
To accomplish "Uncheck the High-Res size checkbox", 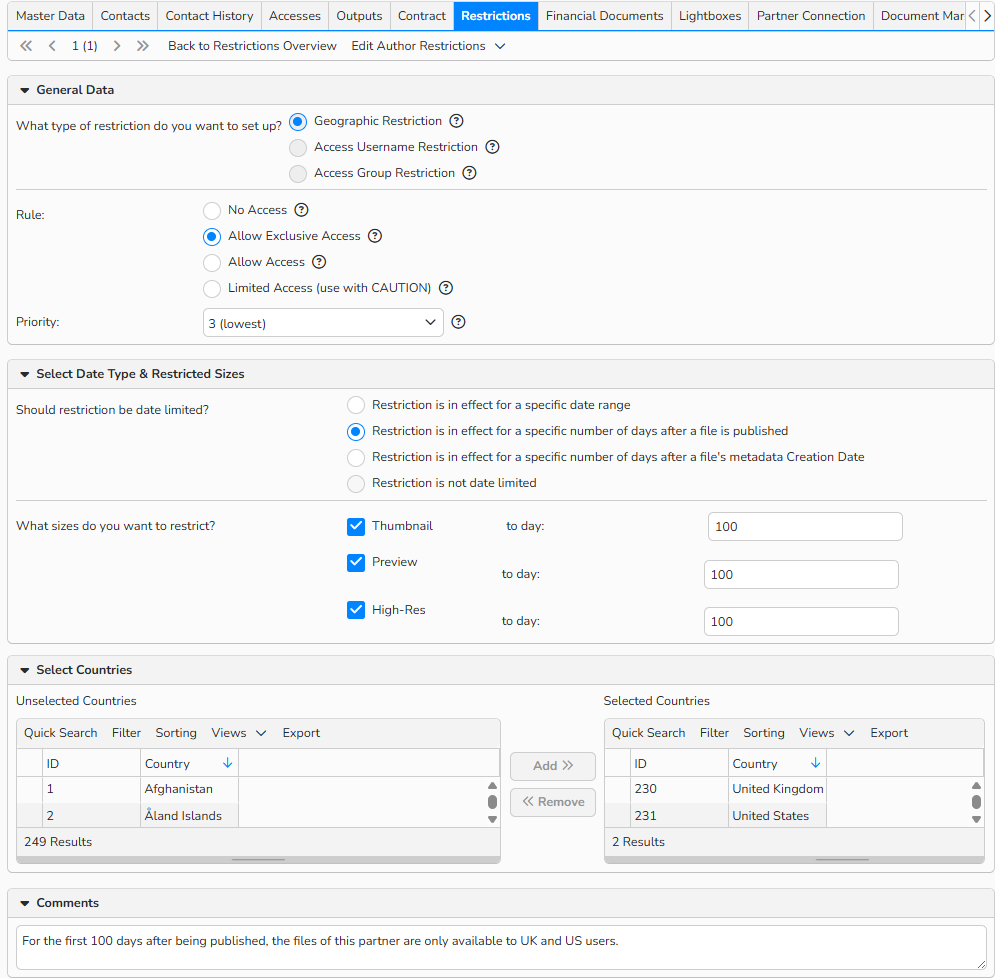I will tap(356, 610).
